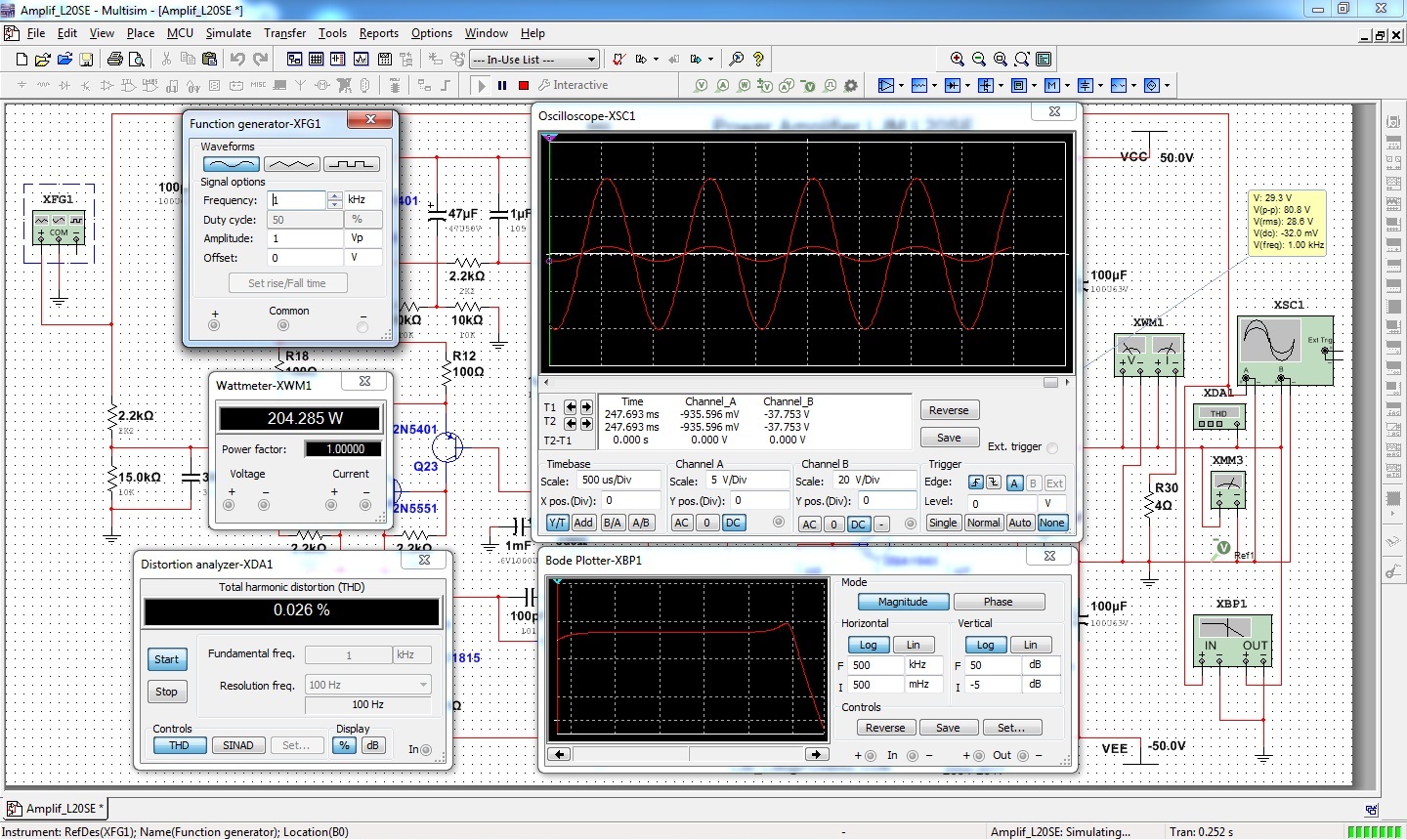
Task: Click Start in the distortion analyzer
Action: [x=166, y=659]
